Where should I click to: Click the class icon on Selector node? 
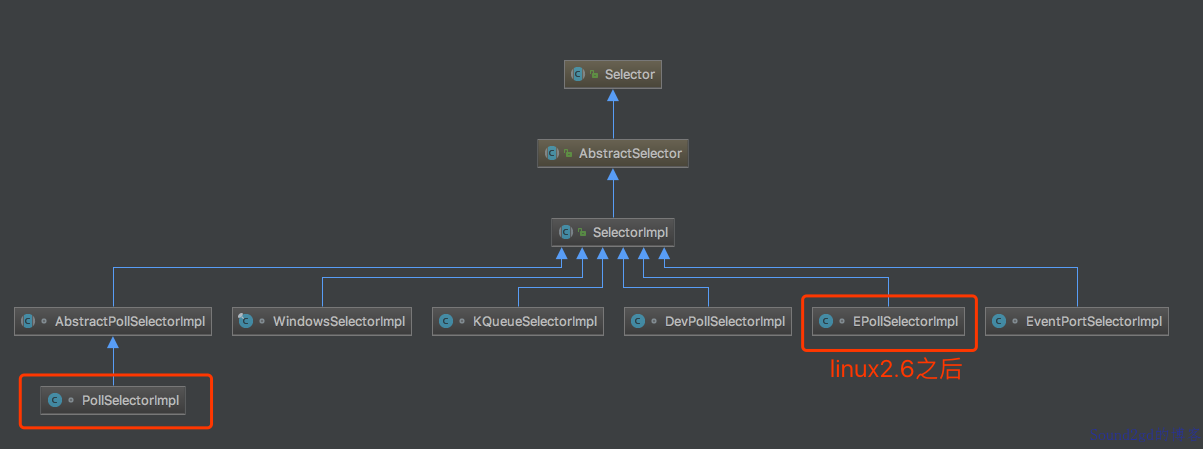578,74
